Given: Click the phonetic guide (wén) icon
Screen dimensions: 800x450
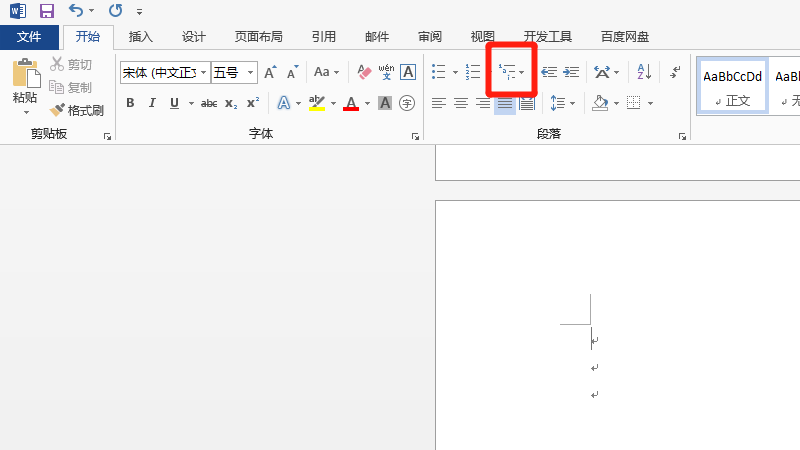Looking at the screenshot, I should (x=386, y=72).
